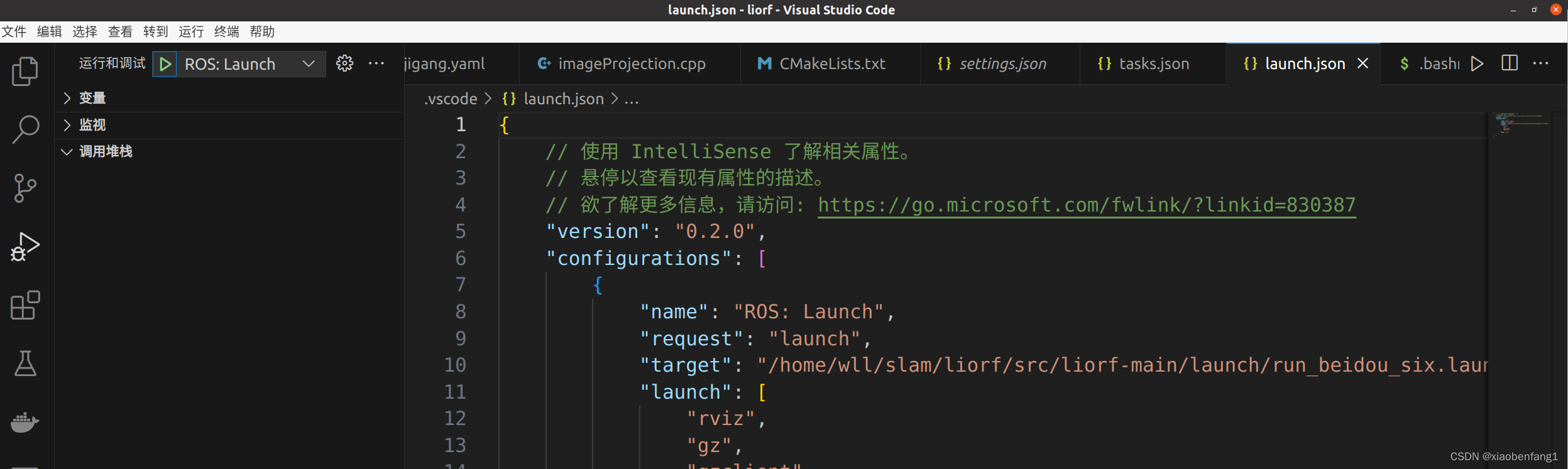1568x469 pixels.
Task: Open the Extensions view icon
Action: 25,305
